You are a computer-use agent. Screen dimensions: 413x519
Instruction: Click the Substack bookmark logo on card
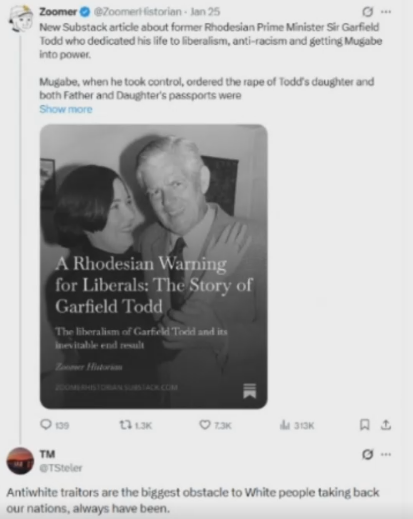point(250,390)
